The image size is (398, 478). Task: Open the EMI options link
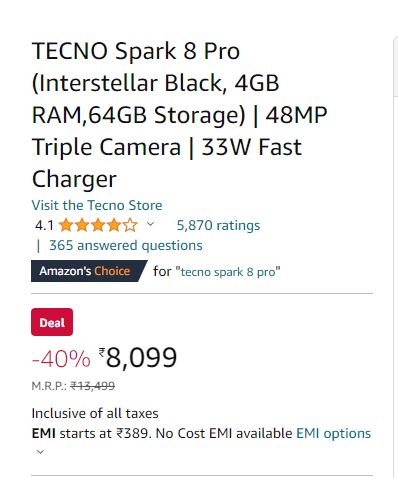333,434
